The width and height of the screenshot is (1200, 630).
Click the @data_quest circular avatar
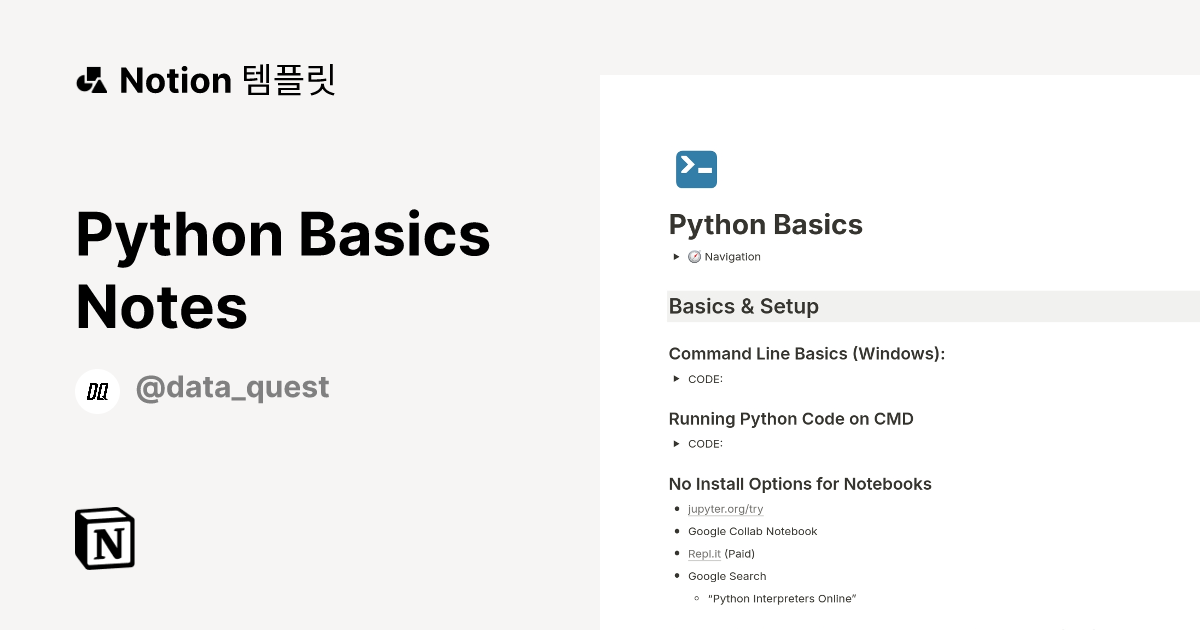pos(97,391)
